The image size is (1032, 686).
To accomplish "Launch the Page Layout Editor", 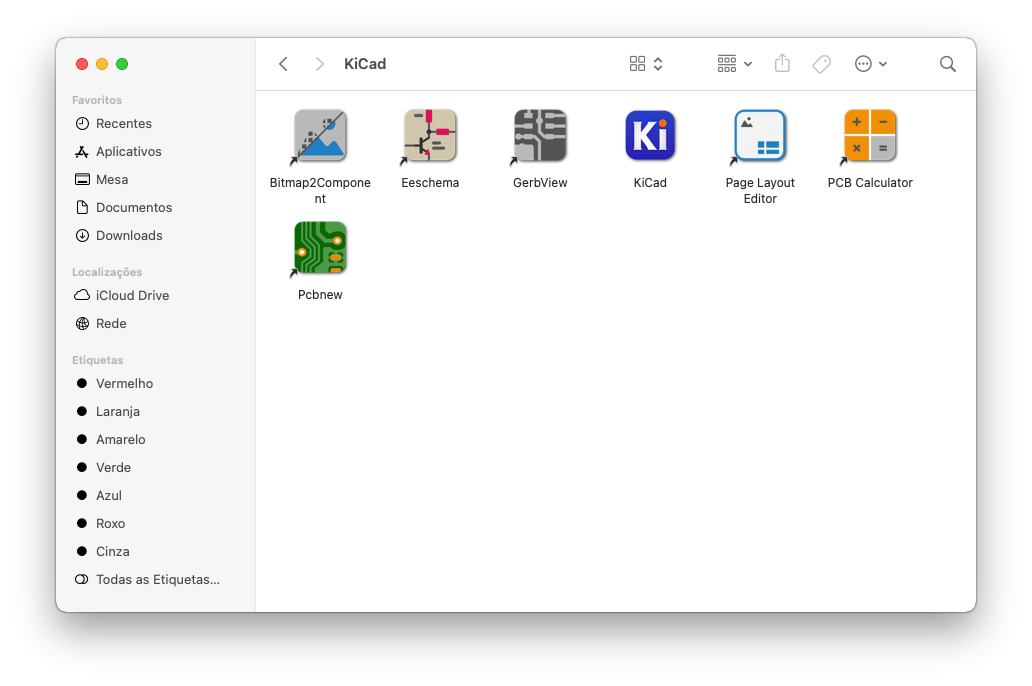I will point(760,135).
